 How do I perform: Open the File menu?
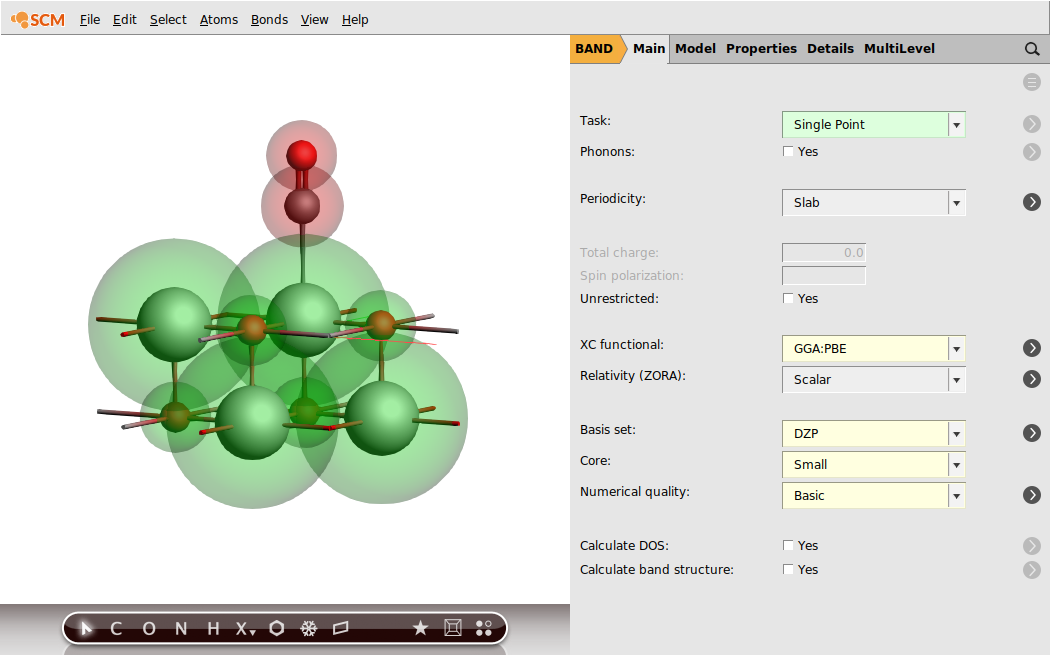(x=90, y=19)
